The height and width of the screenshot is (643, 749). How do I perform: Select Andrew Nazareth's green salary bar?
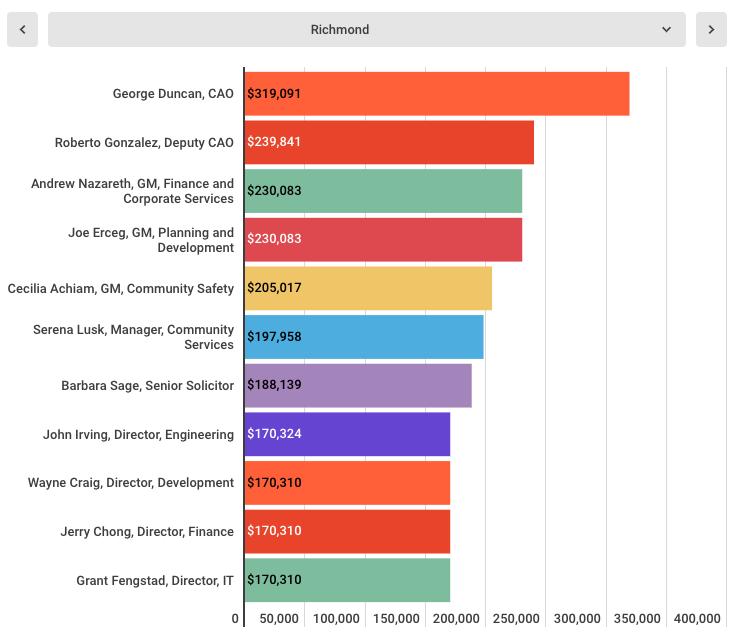tap(383, 191)
